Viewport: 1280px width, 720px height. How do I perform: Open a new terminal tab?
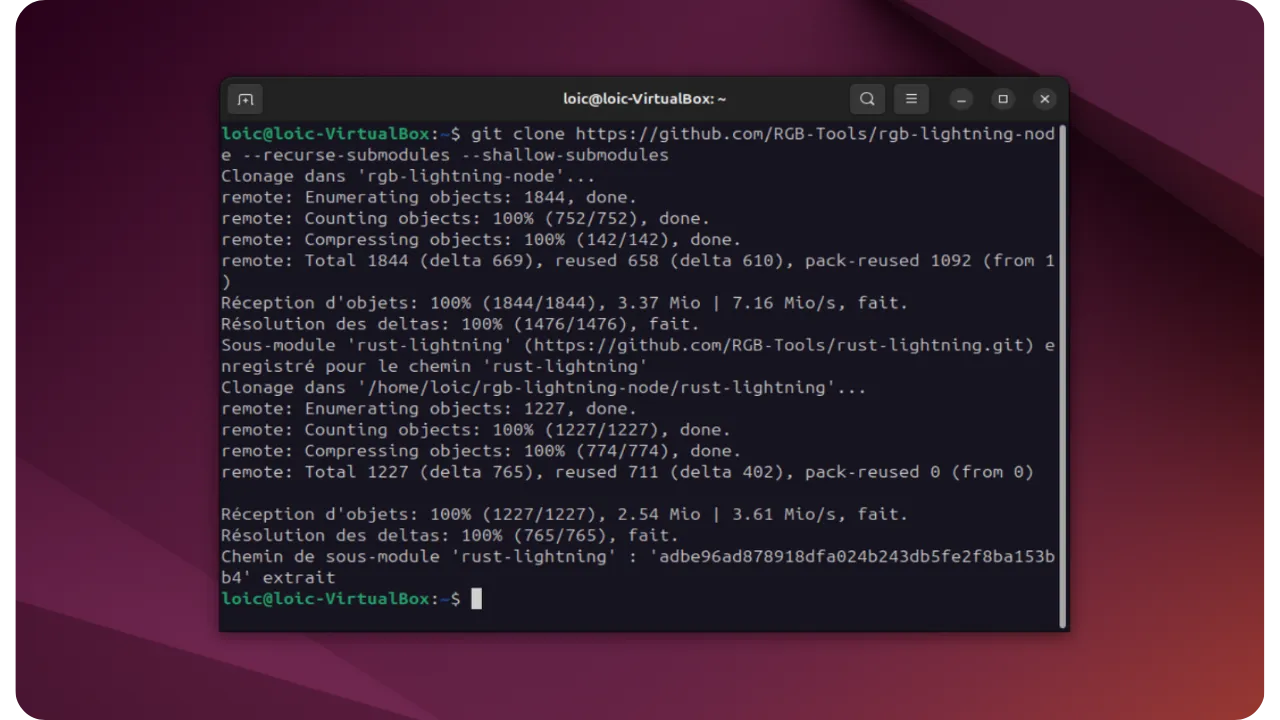click(246, 99)
